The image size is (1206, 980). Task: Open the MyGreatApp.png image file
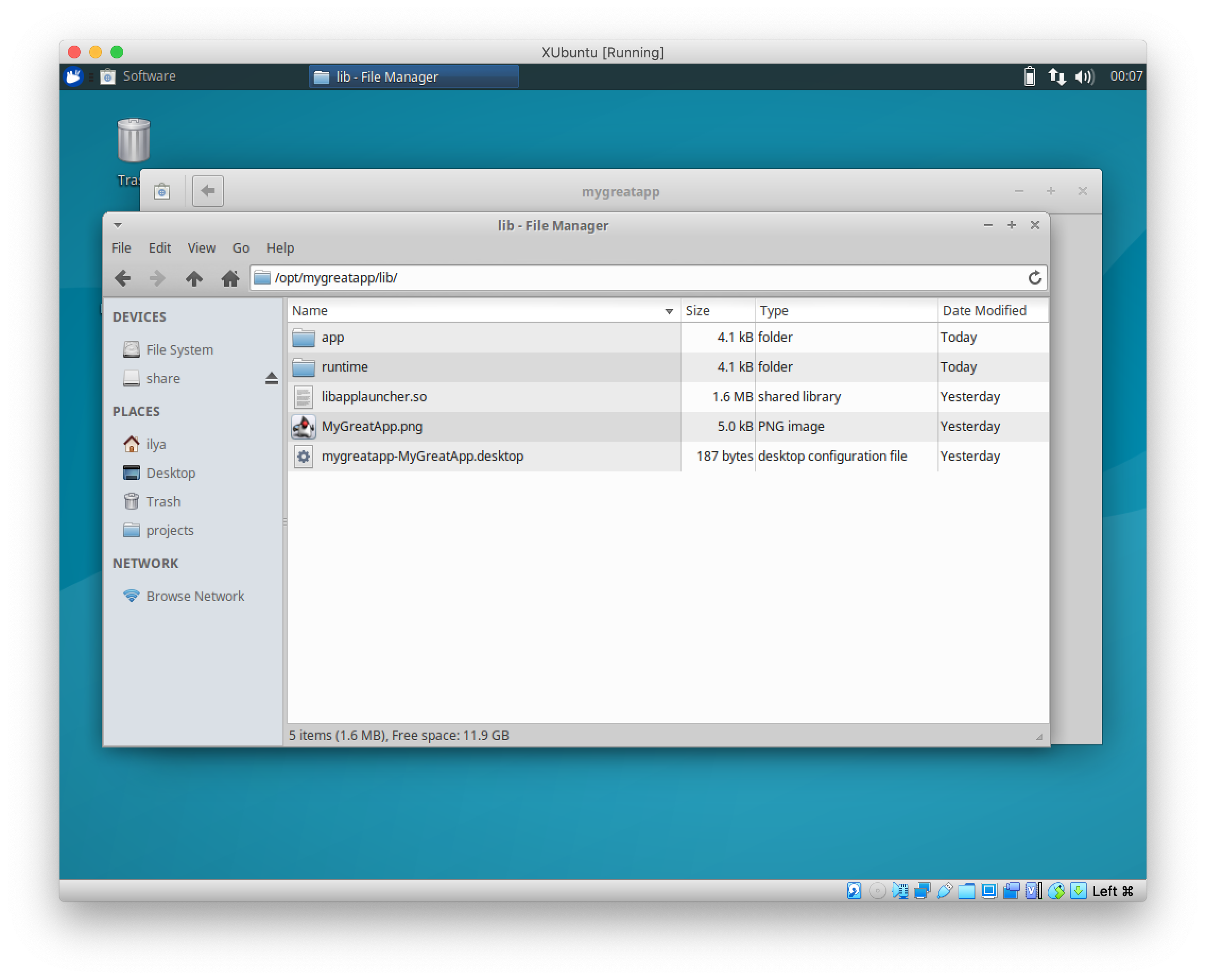pyautogui.click(x=372, y=426)
